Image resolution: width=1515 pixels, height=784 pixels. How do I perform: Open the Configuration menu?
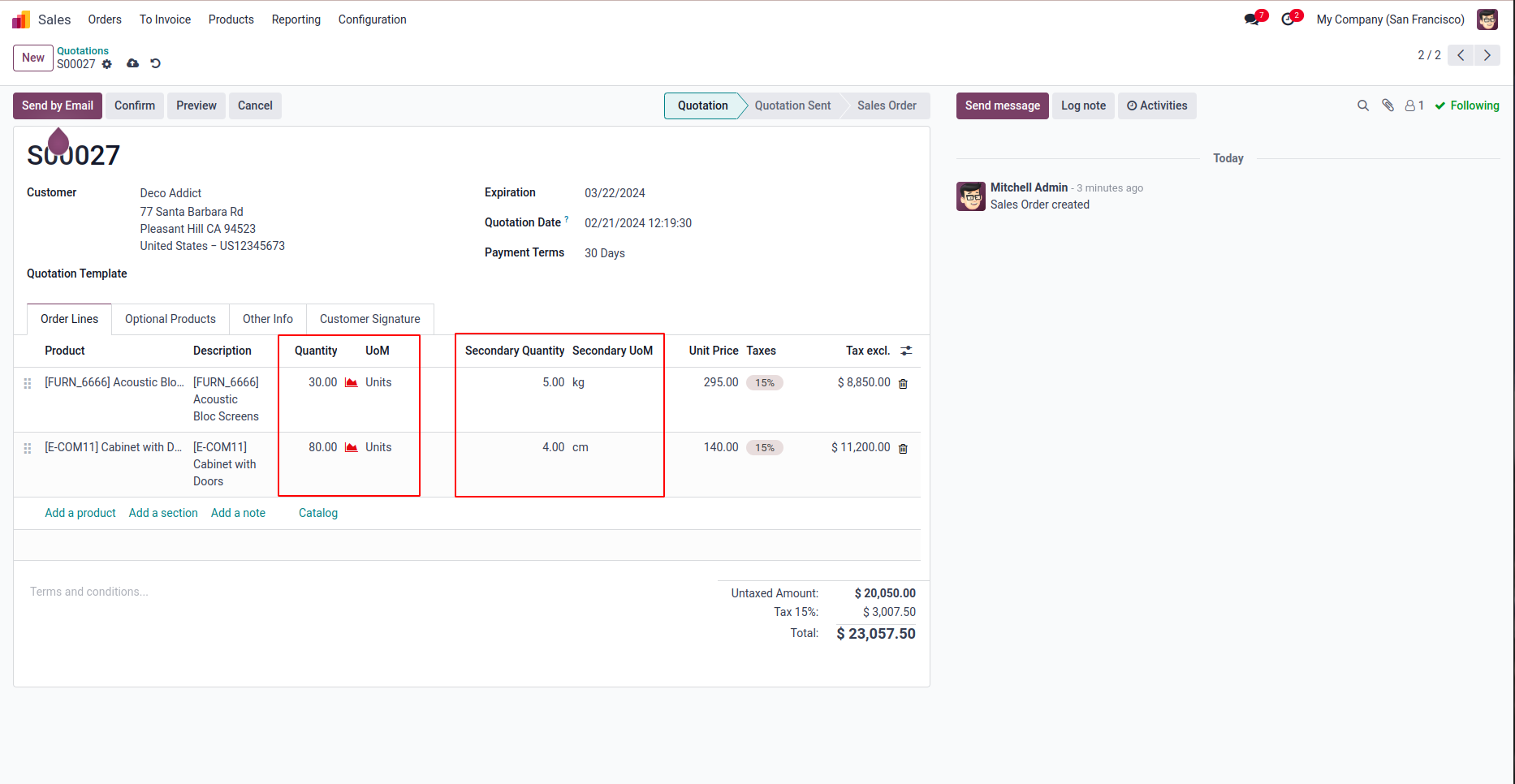tap(372, 19)
